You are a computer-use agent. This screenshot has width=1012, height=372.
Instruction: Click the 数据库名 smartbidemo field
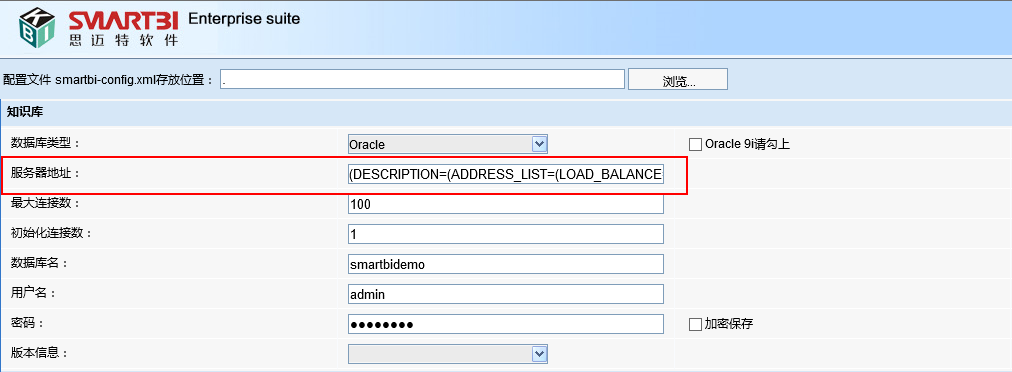point(505,264)
